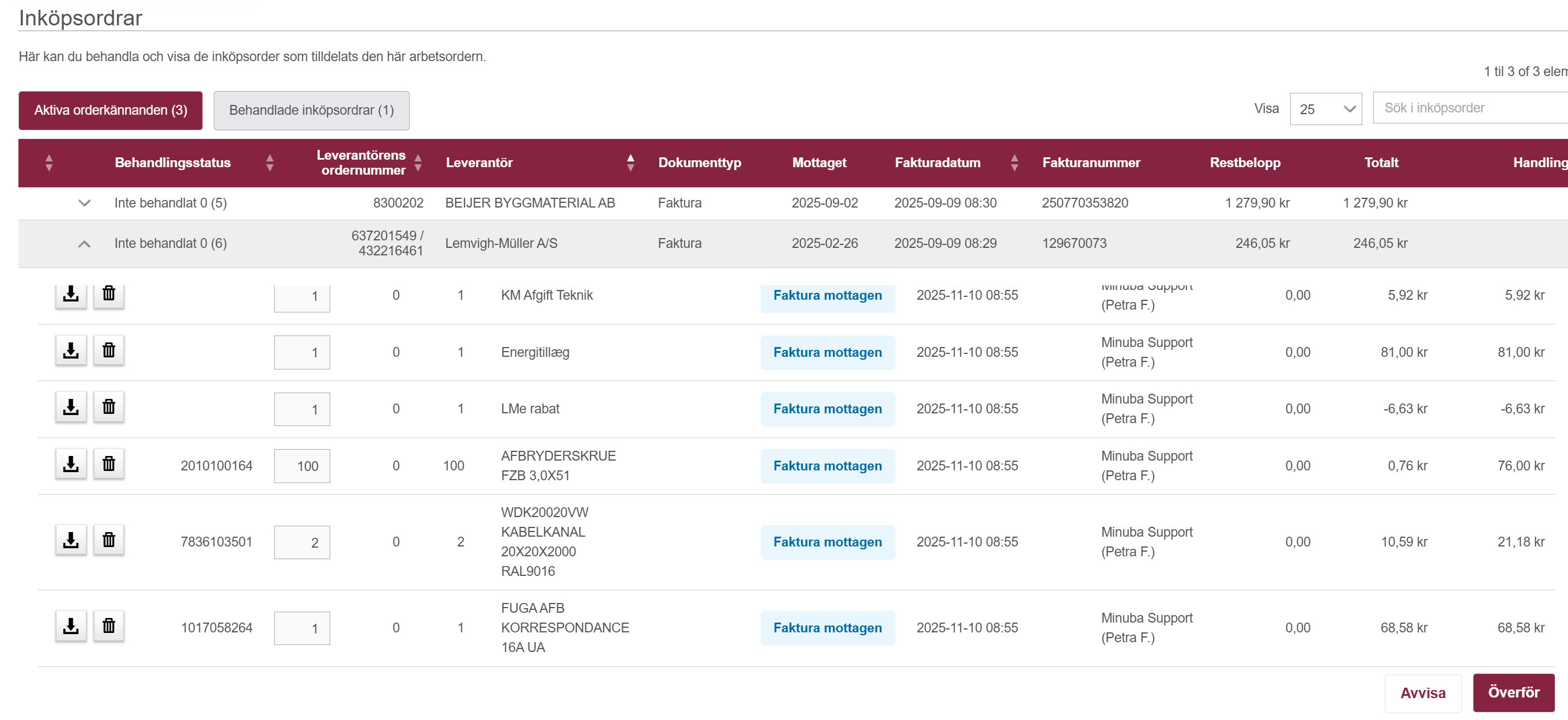Download the FUGA AFB KORRESPONDANCE line
The image size is (1568, 720).
[x=71, y=626]
